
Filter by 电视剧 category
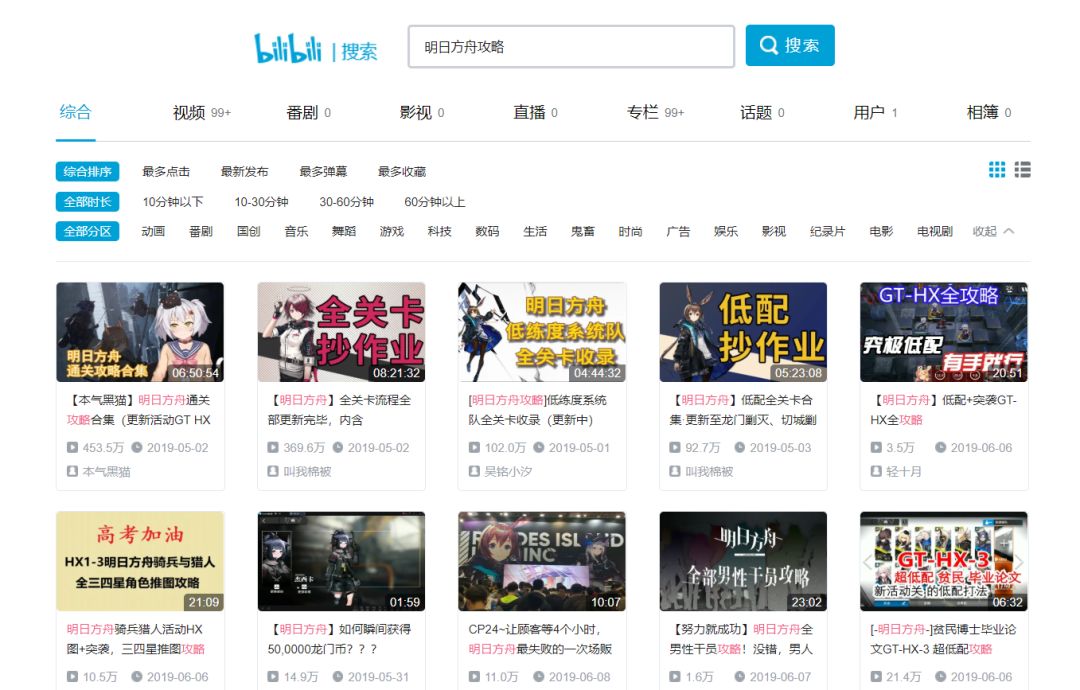[935, 231]
